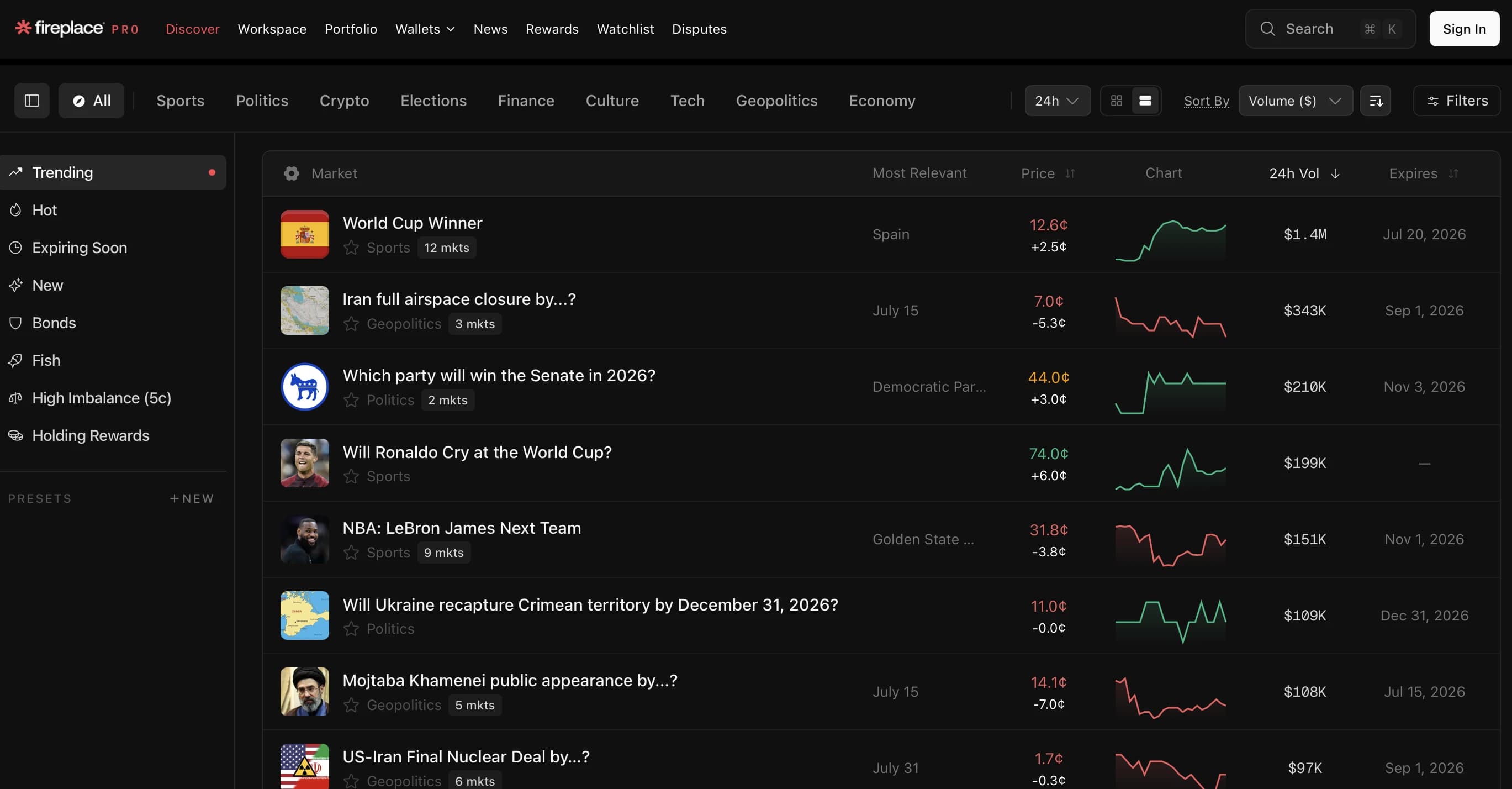
Task: Switch to grid view layout
Action: tap(1117, 101)
